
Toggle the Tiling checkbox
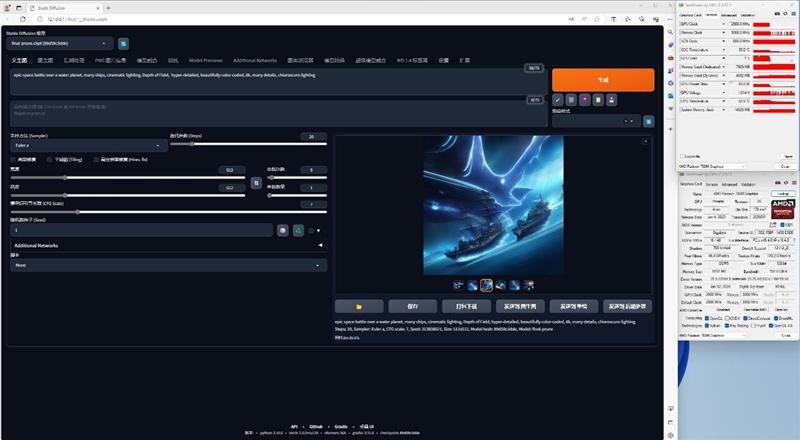pyautogui.click(x=50, y=158)
